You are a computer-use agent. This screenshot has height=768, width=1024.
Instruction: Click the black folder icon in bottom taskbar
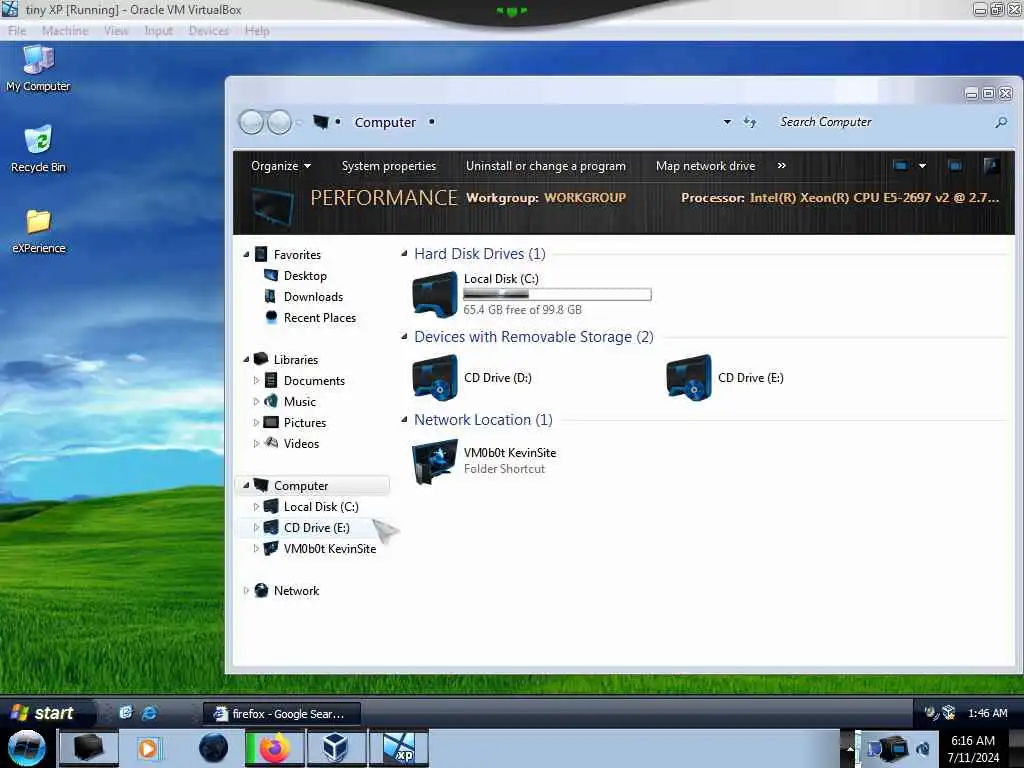click(89, 748)
